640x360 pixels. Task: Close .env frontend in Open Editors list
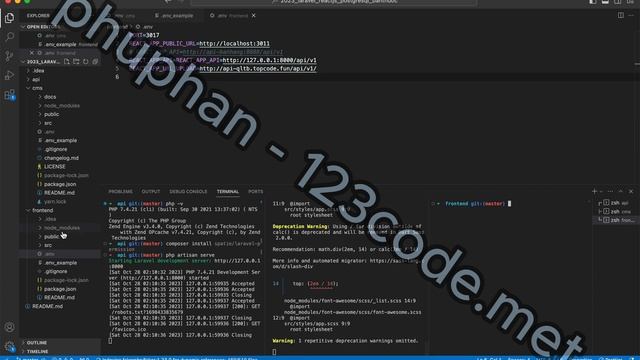[31, 53]
